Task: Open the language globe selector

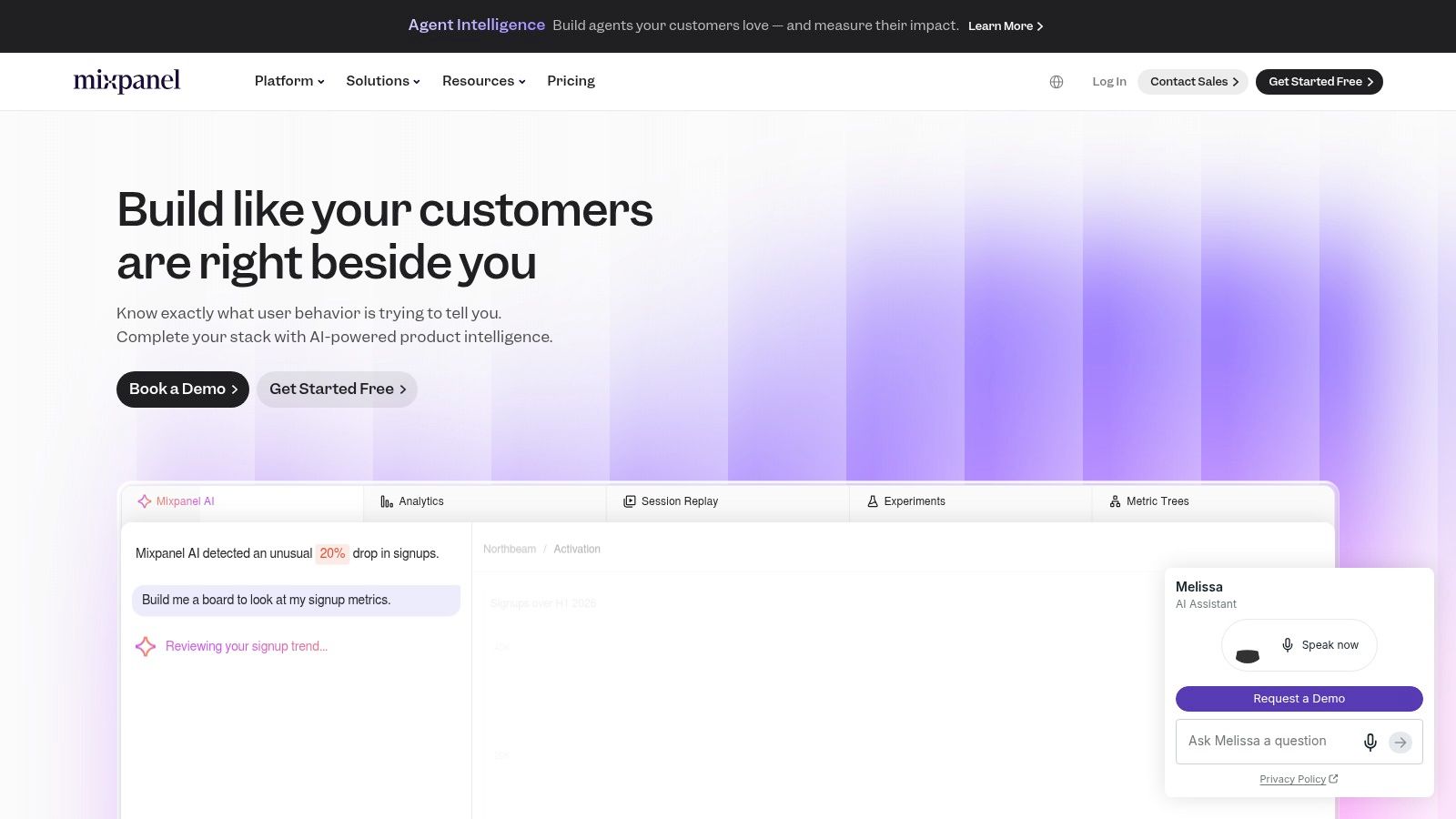Action: (1057, 82)
